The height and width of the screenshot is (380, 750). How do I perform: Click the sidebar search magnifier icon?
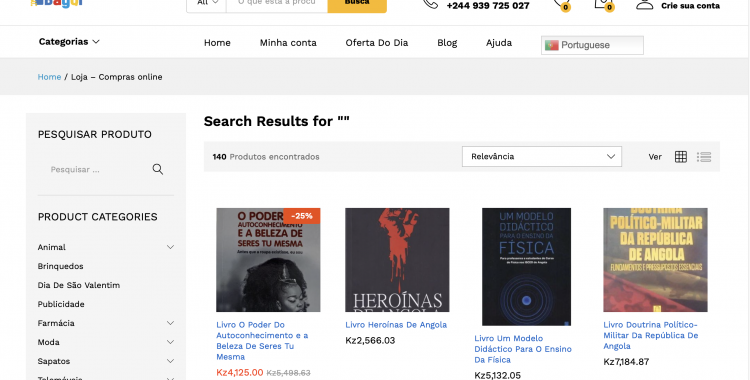(158, 169)
